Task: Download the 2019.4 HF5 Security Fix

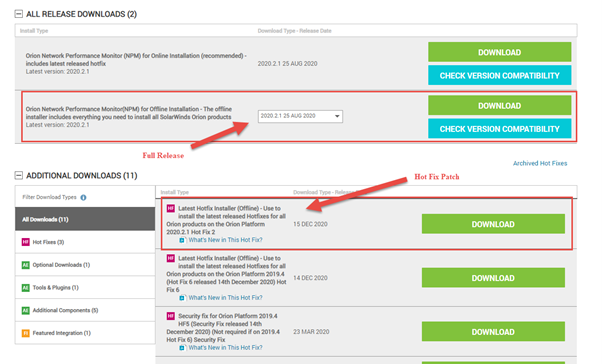Action: 493,332
